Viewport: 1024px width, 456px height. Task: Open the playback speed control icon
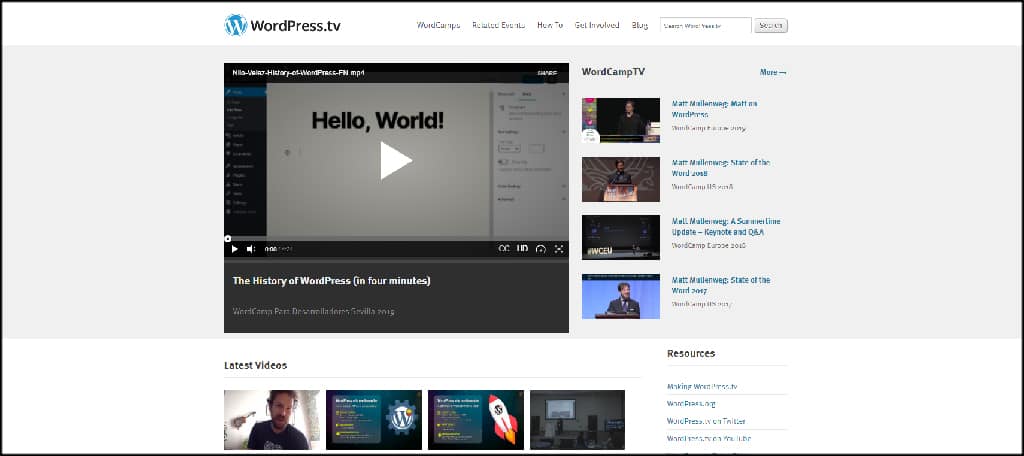click(541, 249)
